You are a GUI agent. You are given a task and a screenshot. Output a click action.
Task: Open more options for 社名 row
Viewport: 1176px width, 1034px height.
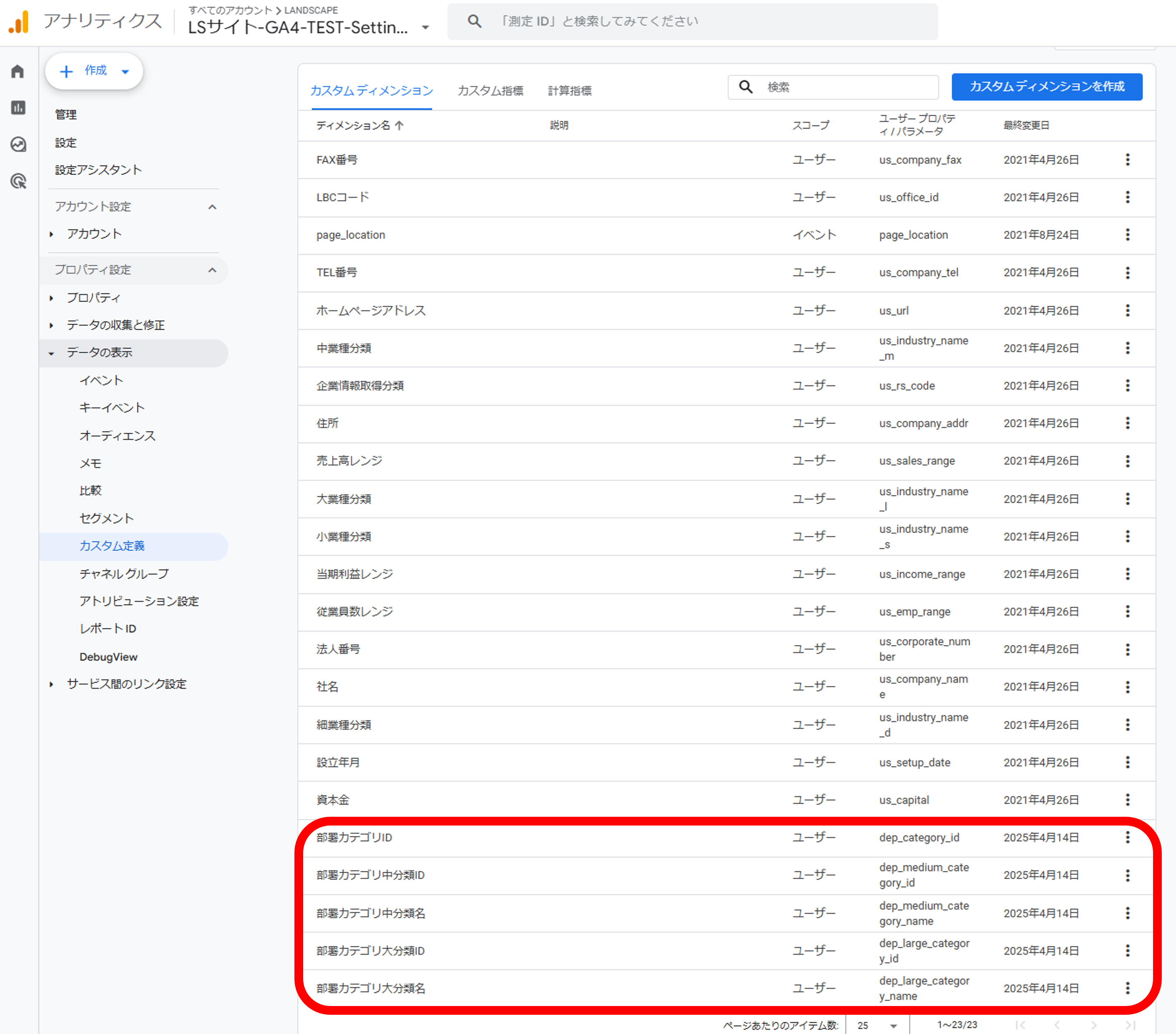1128,686
